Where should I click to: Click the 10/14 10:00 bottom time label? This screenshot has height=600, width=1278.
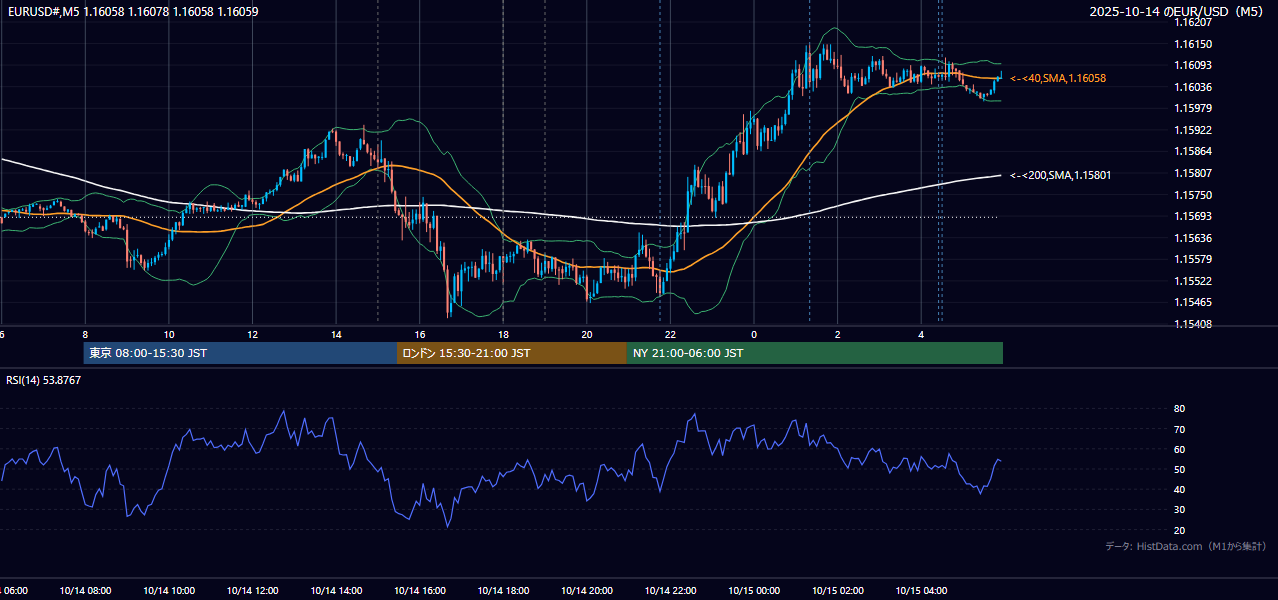[x=169, y=590]
